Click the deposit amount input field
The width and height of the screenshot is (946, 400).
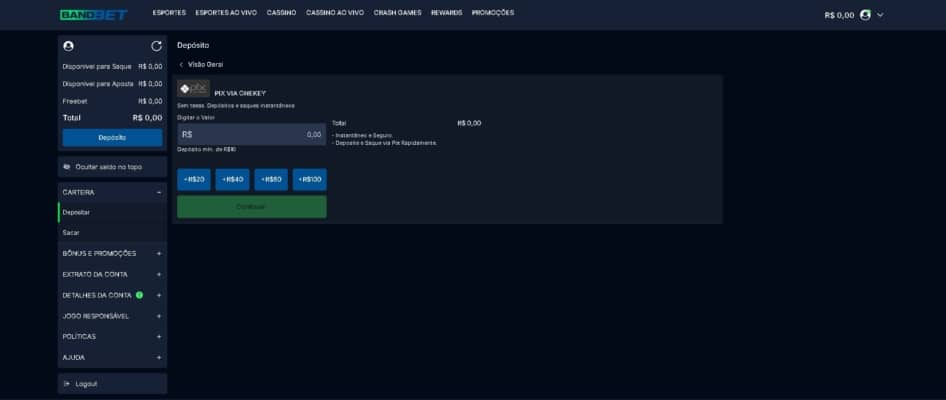click(252, 135)
